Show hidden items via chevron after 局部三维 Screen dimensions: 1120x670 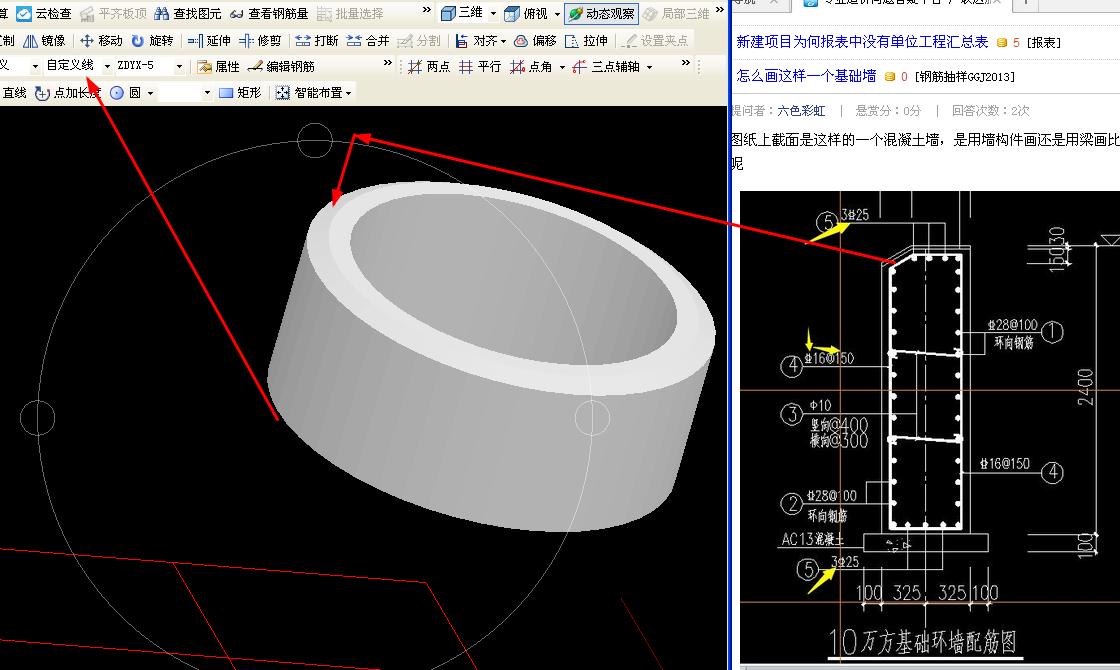pos(719,10)
